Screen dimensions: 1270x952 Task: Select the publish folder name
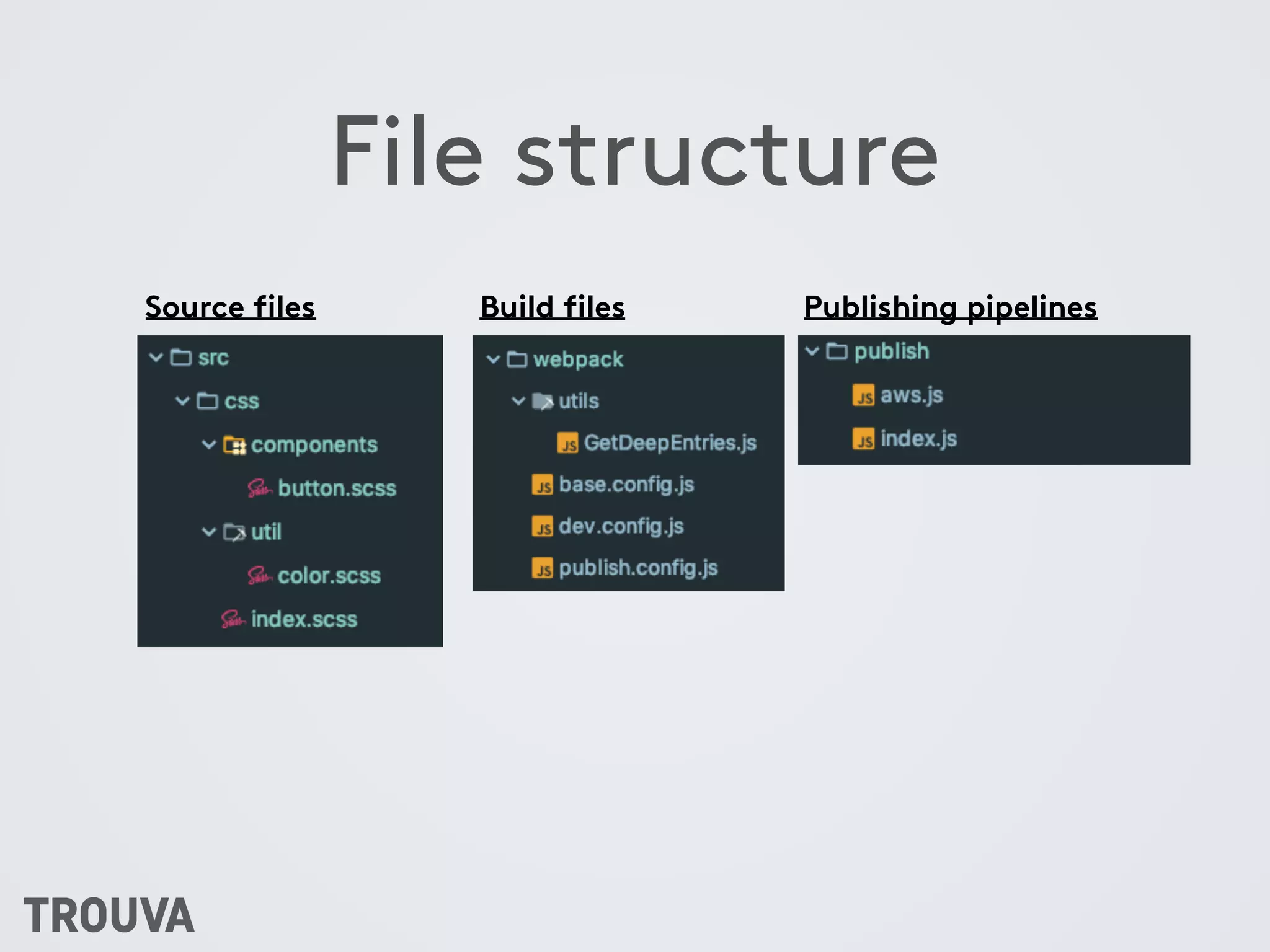[x=892, y=352]
